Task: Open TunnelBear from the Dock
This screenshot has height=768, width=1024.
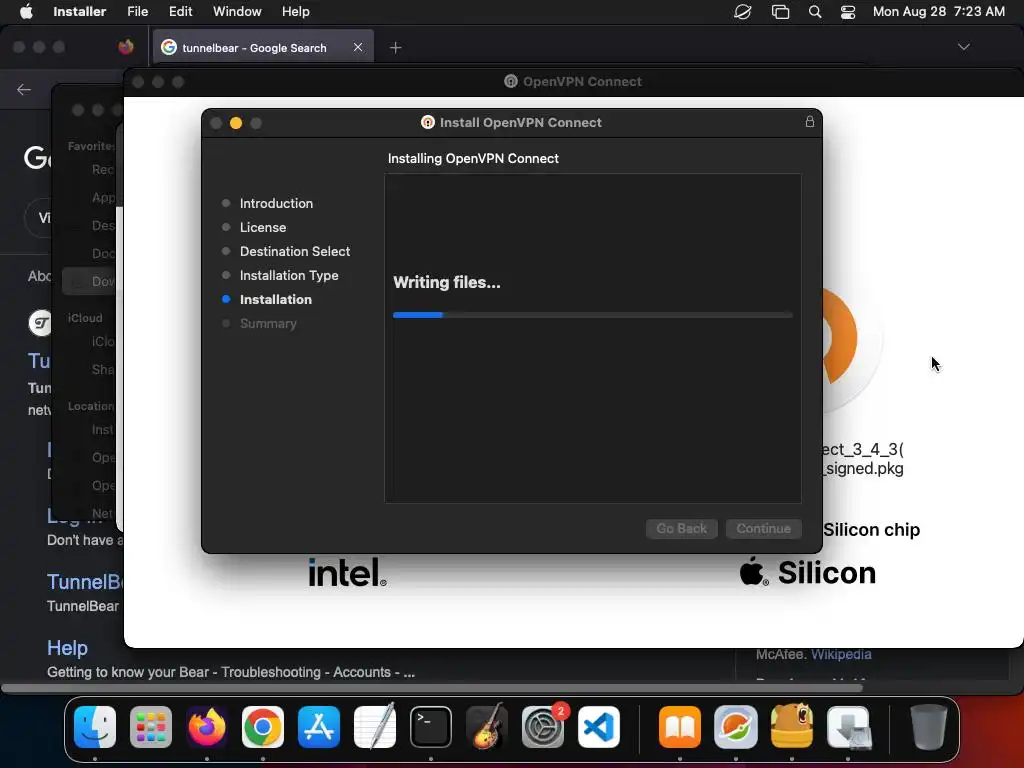Action: pos(792,726)
